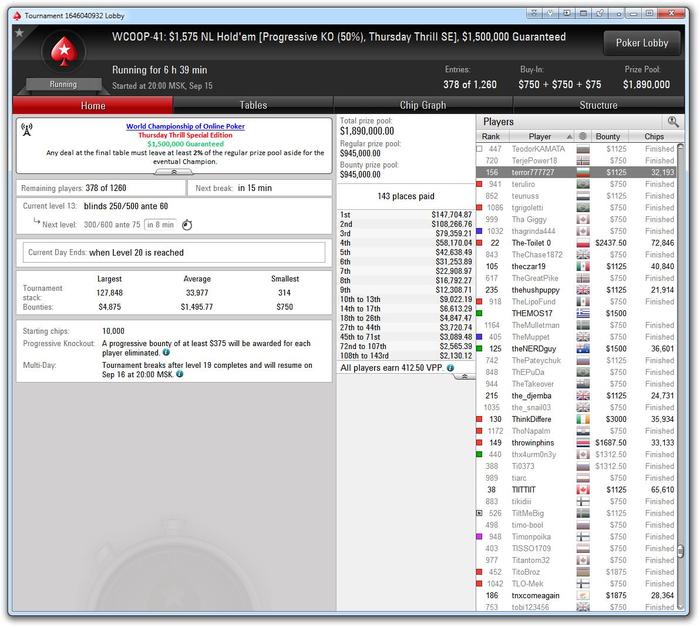Click the flag icon in terror777727's row

coord(583,172)
